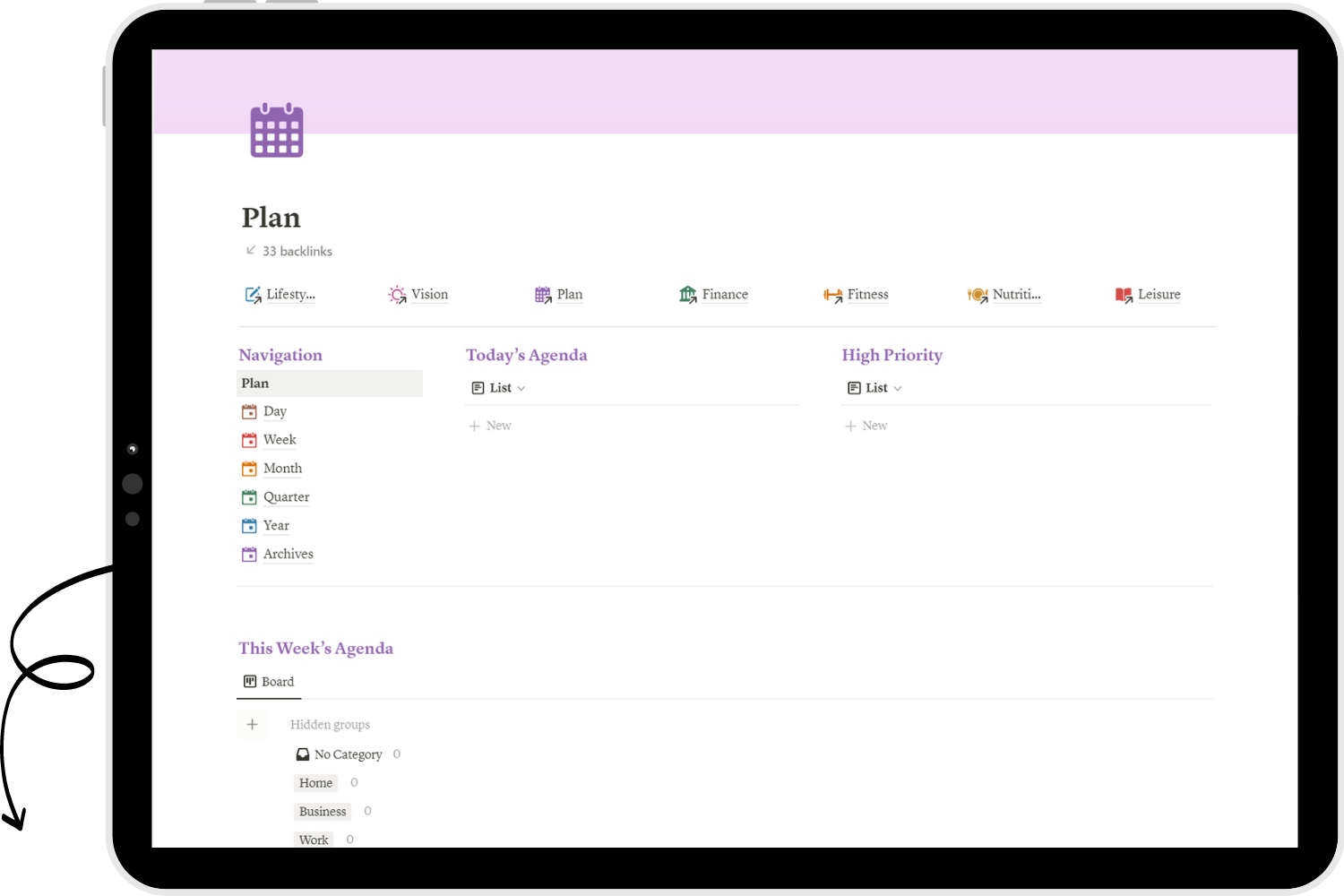Viewport: 1344px width, 896px height.
Task: Open the Vision page link
Action: [x=429, y=294]
